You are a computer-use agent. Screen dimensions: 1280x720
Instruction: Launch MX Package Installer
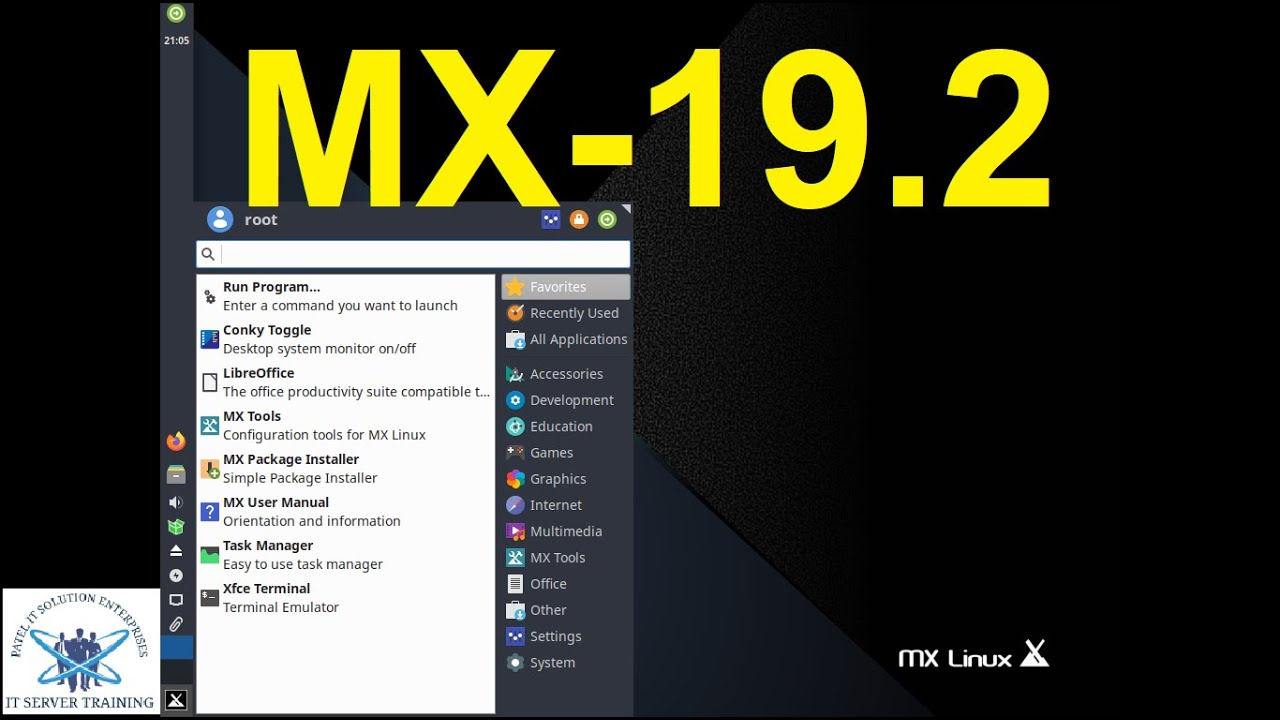345,468
